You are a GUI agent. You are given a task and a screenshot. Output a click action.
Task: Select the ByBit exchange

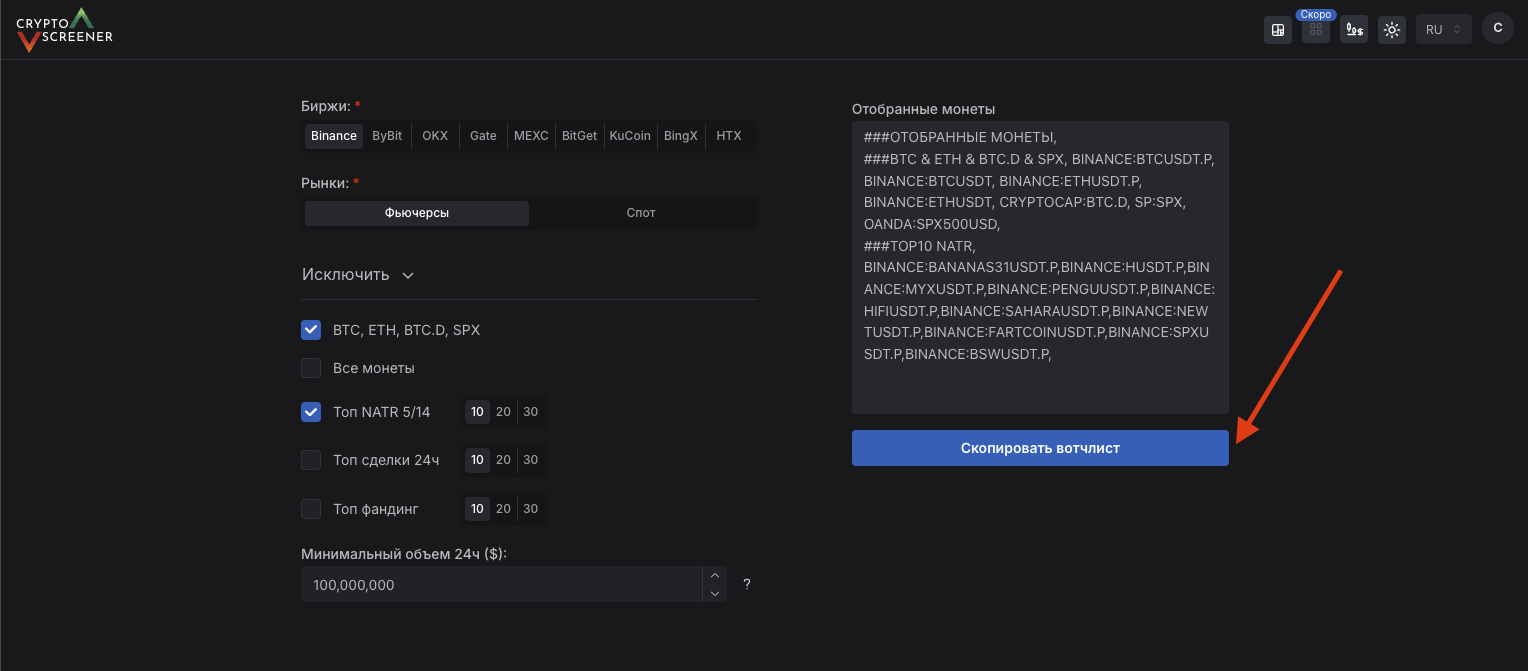tap(387, 136)
